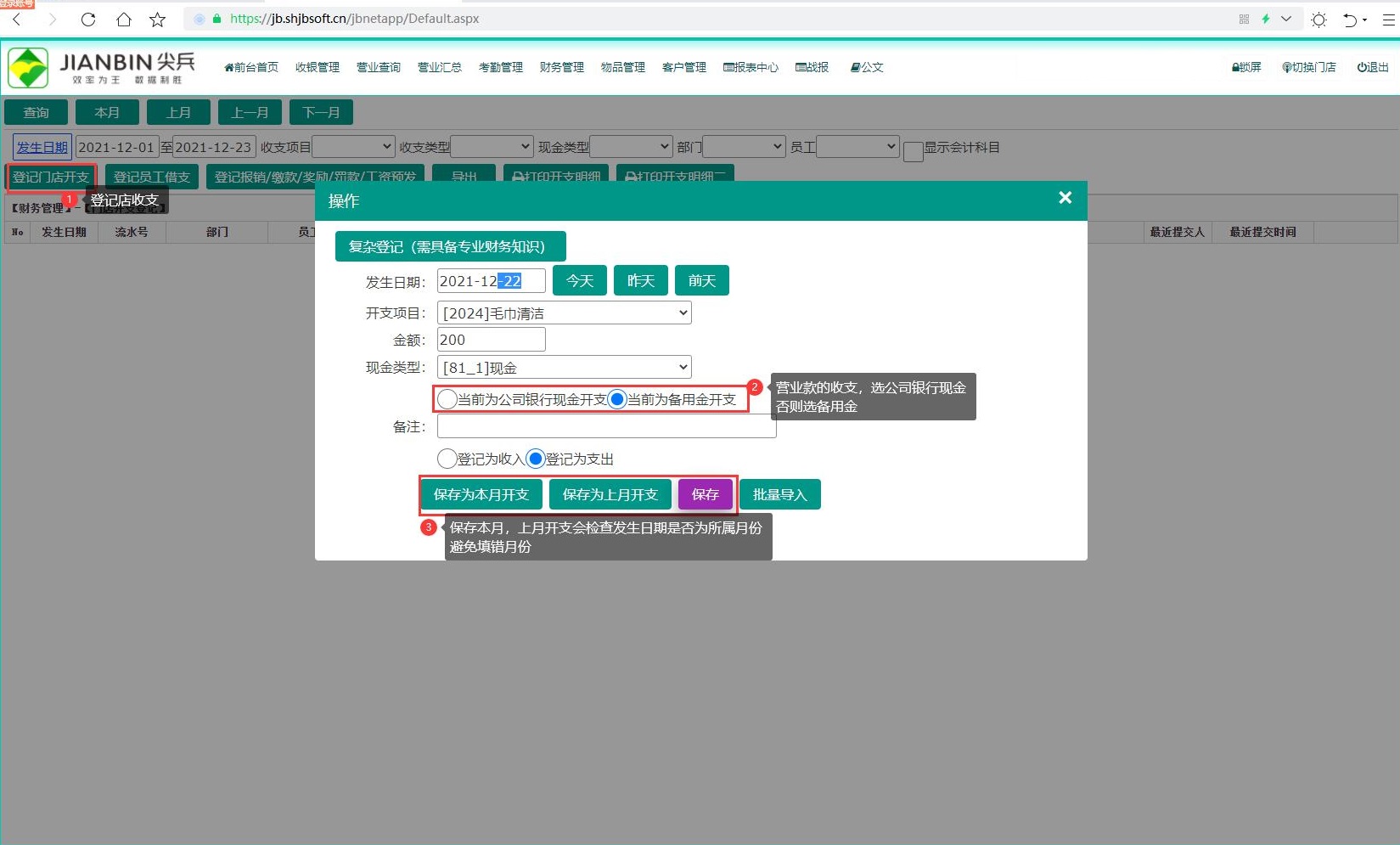Open the 现金类型 filter dropdown in the toolbar
1400x845 pixels.
tap(631, 147)
